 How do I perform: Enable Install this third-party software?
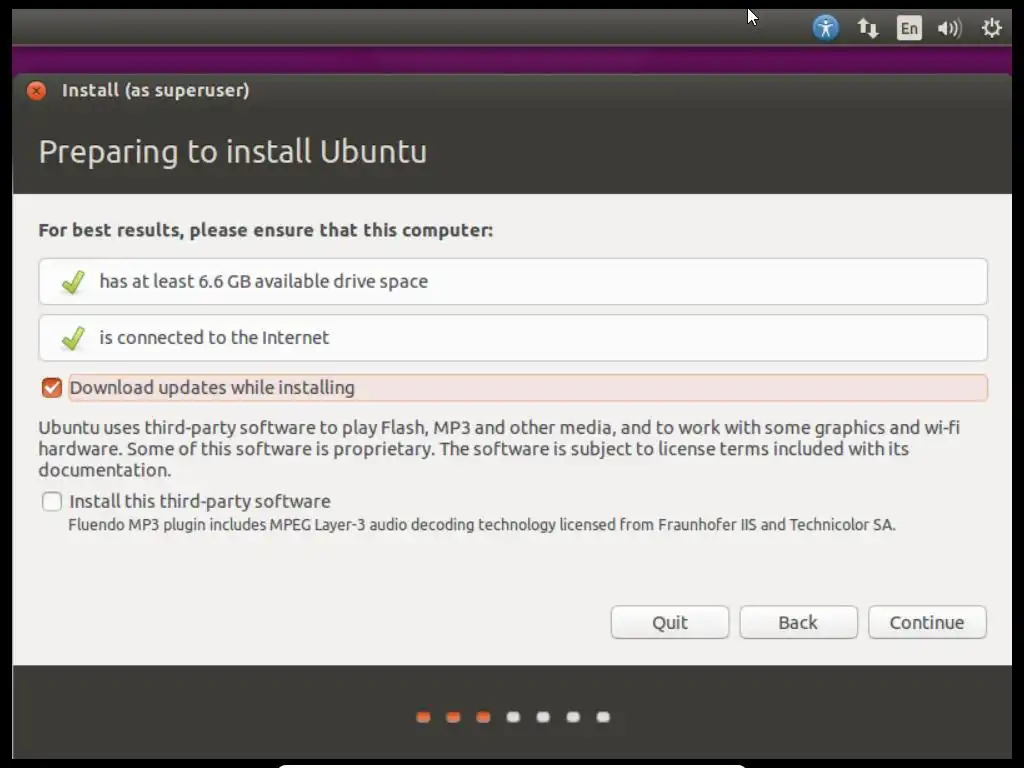click(x=52, y=502)
